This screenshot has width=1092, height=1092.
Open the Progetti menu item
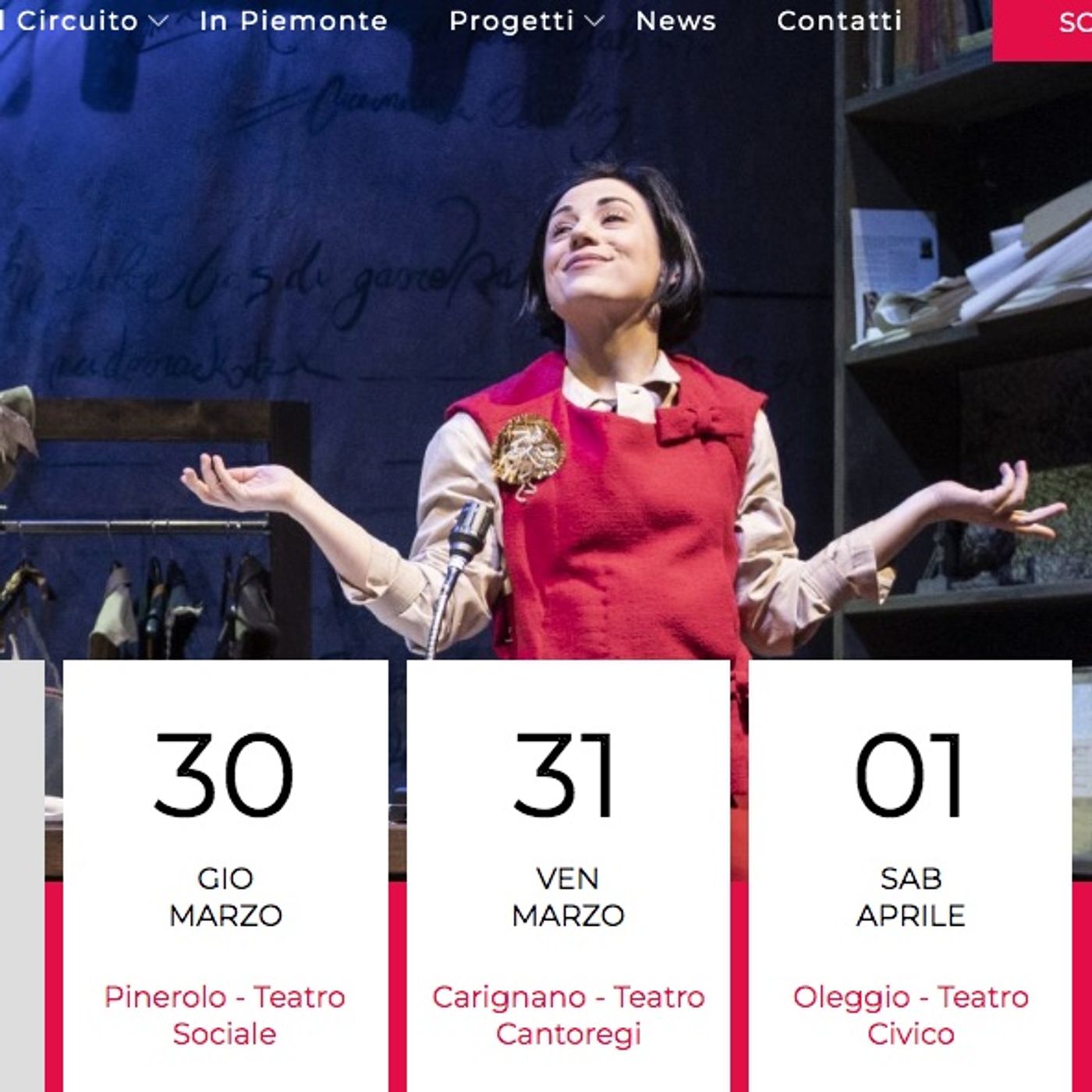(x=512, y=21)
